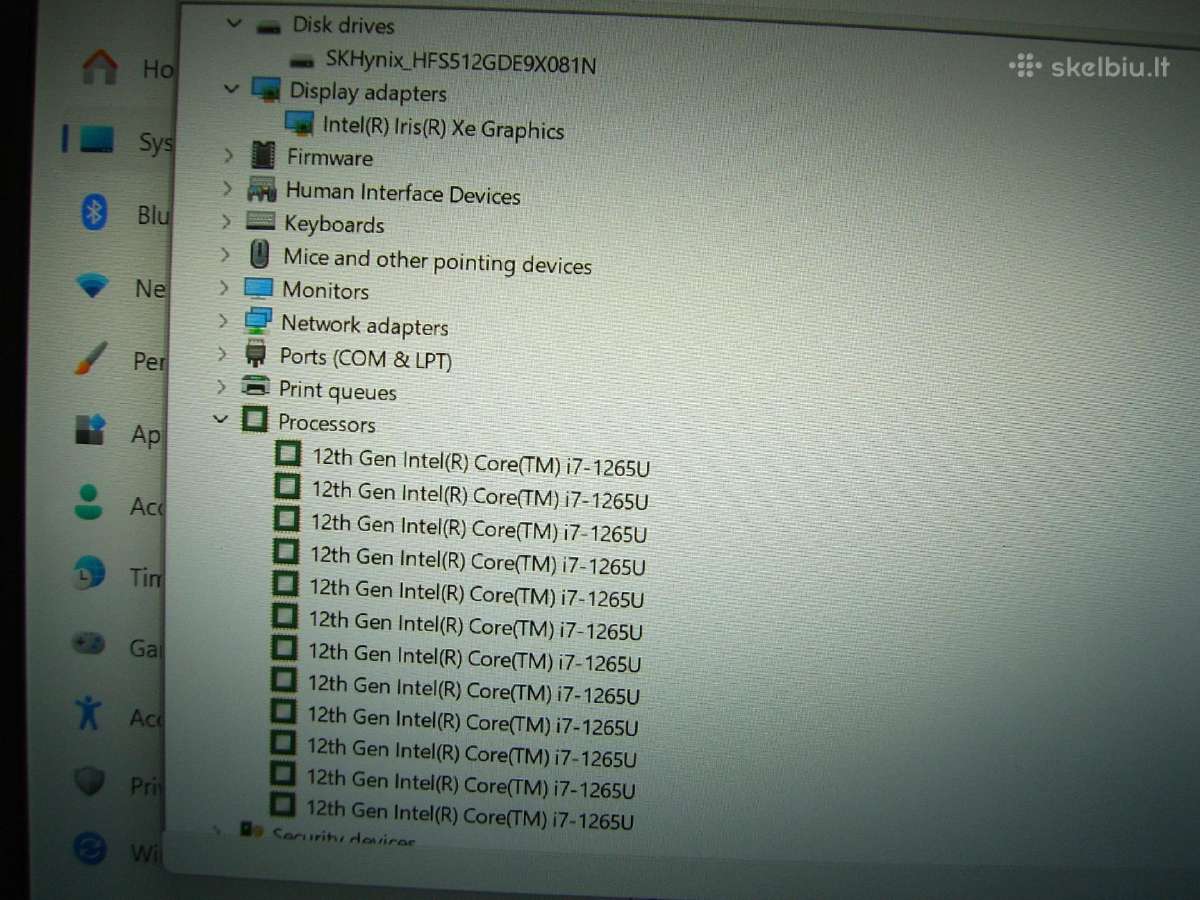Click the Accessibility figure icon
Viewport: 1200px width, 900px height.
click(89, 713)
